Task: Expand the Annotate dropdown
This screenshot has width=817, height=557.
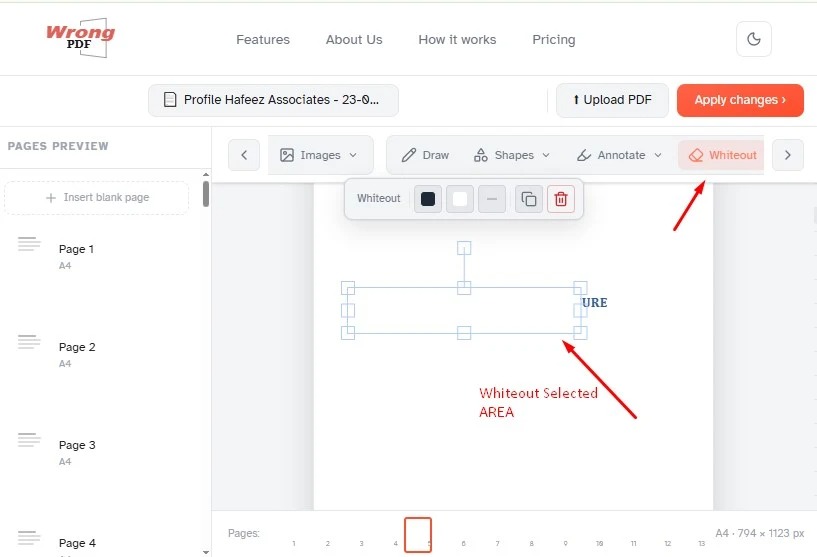Action: point(619,155)
